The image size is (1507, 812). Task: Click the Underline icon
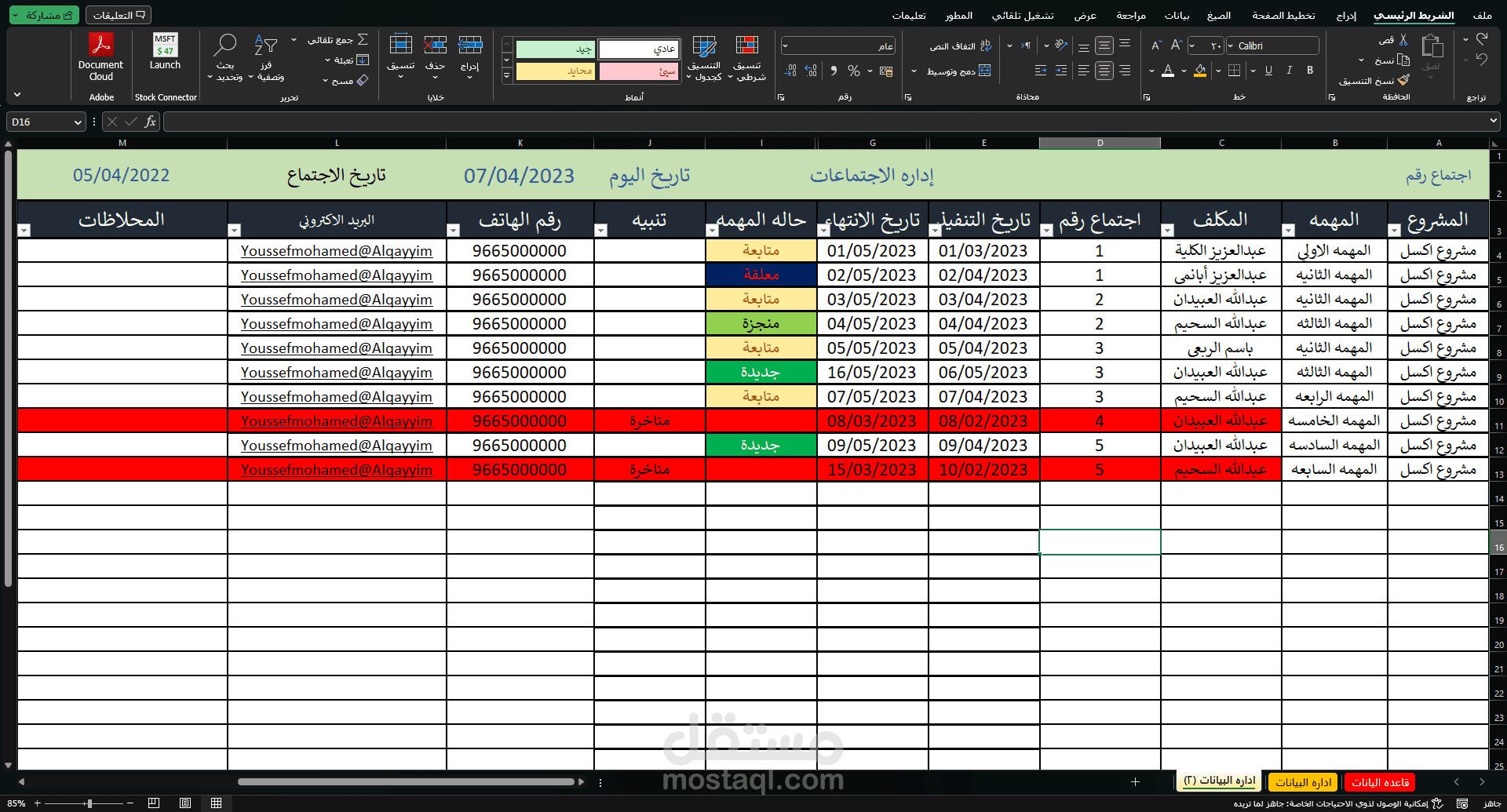pos(1268,71)
